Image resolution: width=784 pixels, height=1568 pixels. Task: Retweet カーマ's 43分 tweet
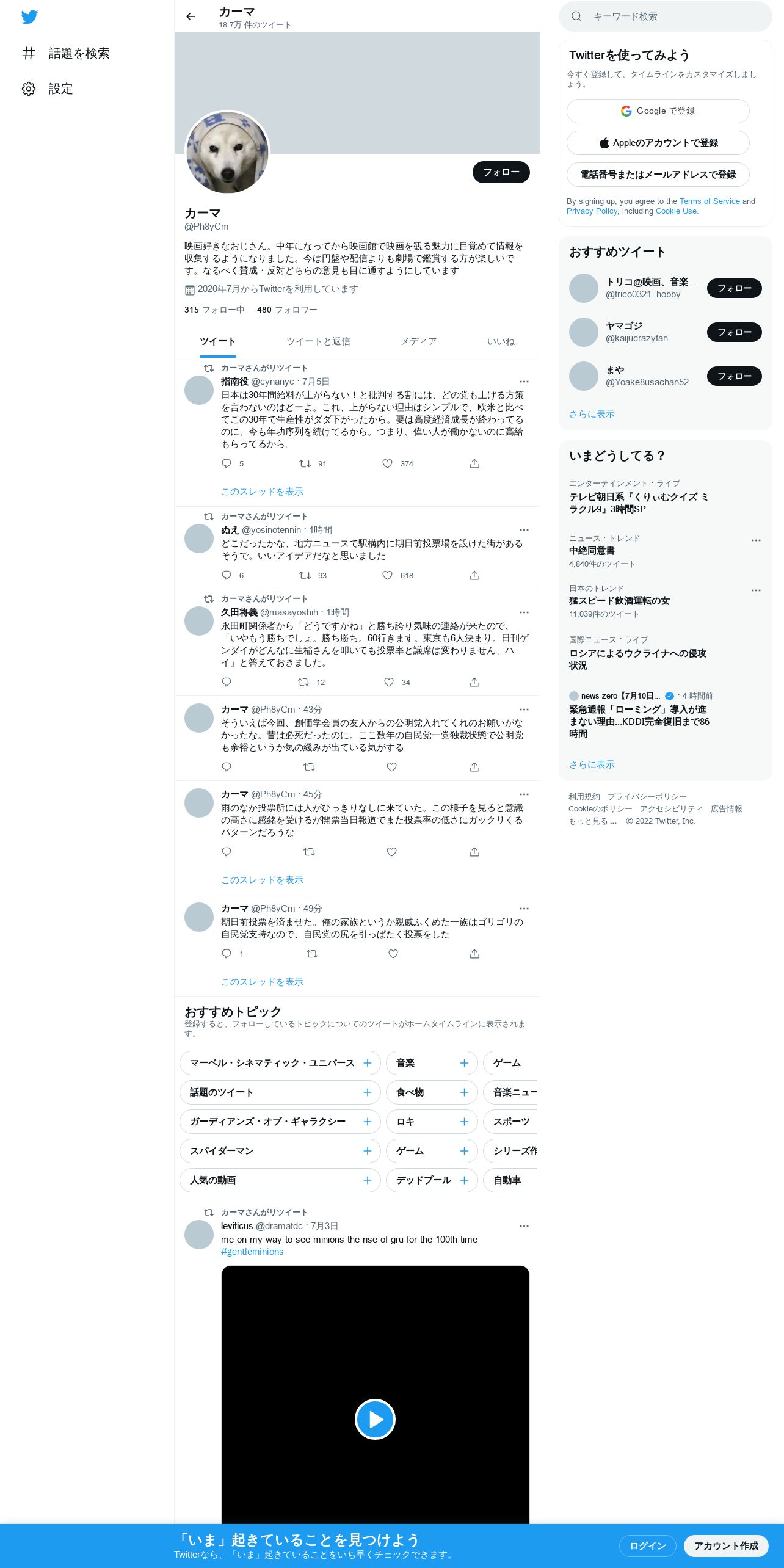pyautogui.click(x=309, y=767)
